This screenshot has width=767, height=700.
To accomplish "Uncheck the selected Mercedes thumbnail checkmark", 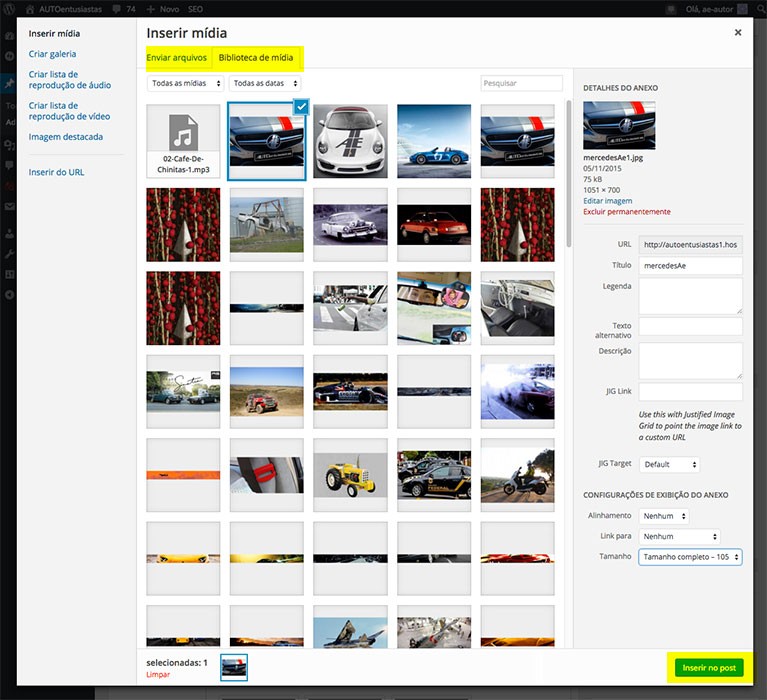I will click(300, 106).
